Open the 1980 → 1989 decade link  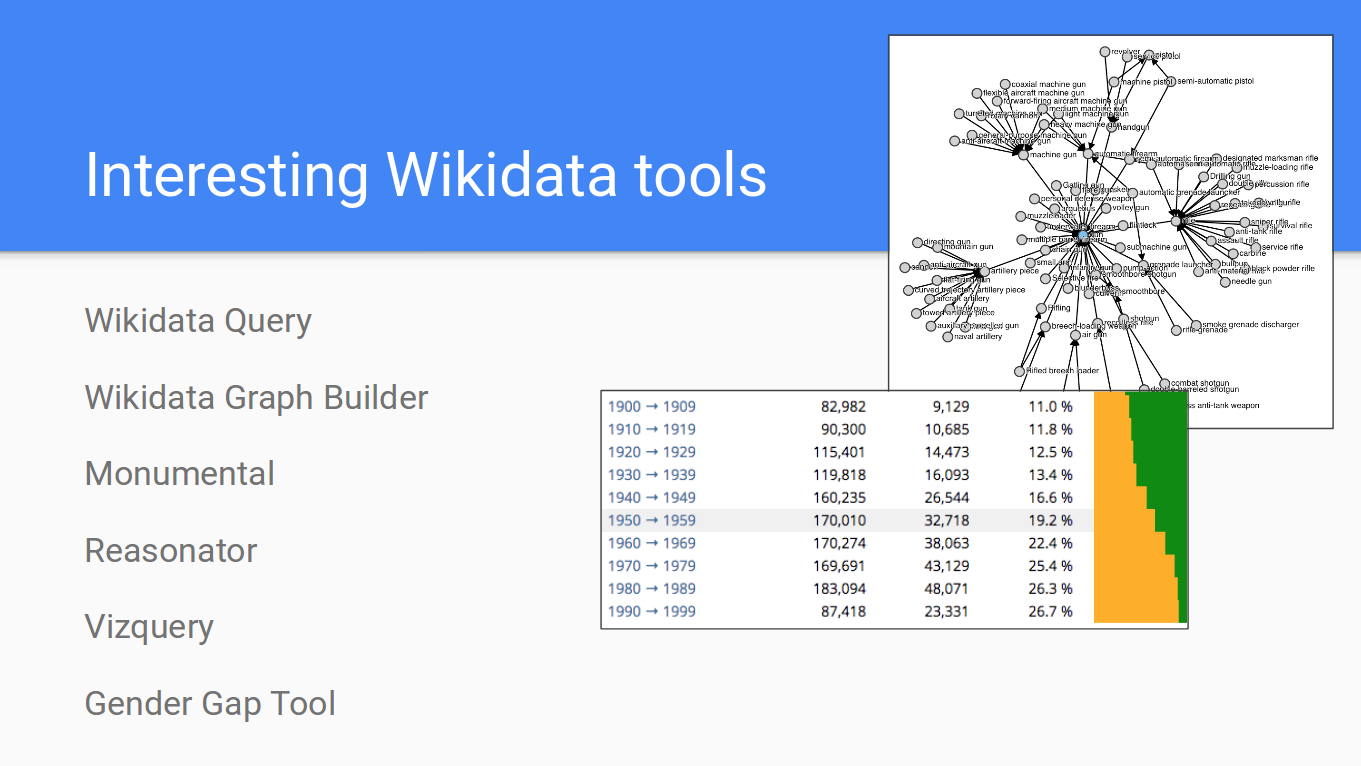[652, 588]
